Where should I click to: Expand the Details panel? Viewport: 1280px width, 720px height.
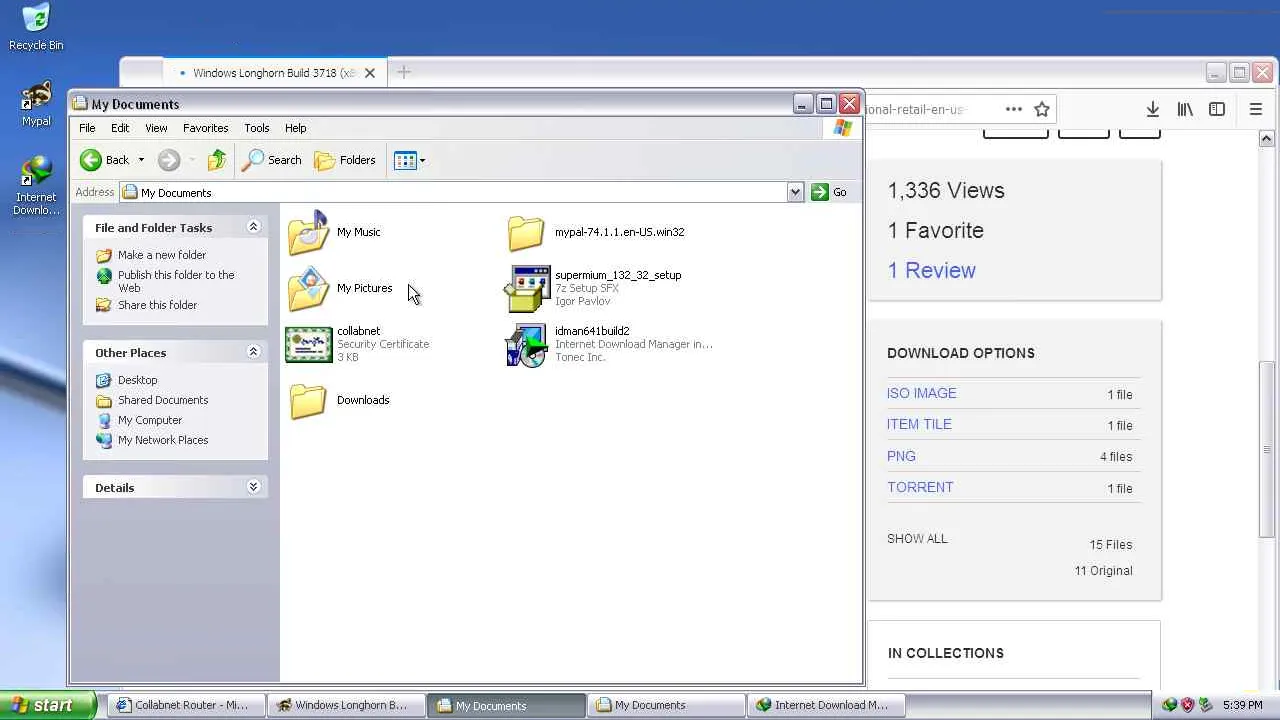253,487
